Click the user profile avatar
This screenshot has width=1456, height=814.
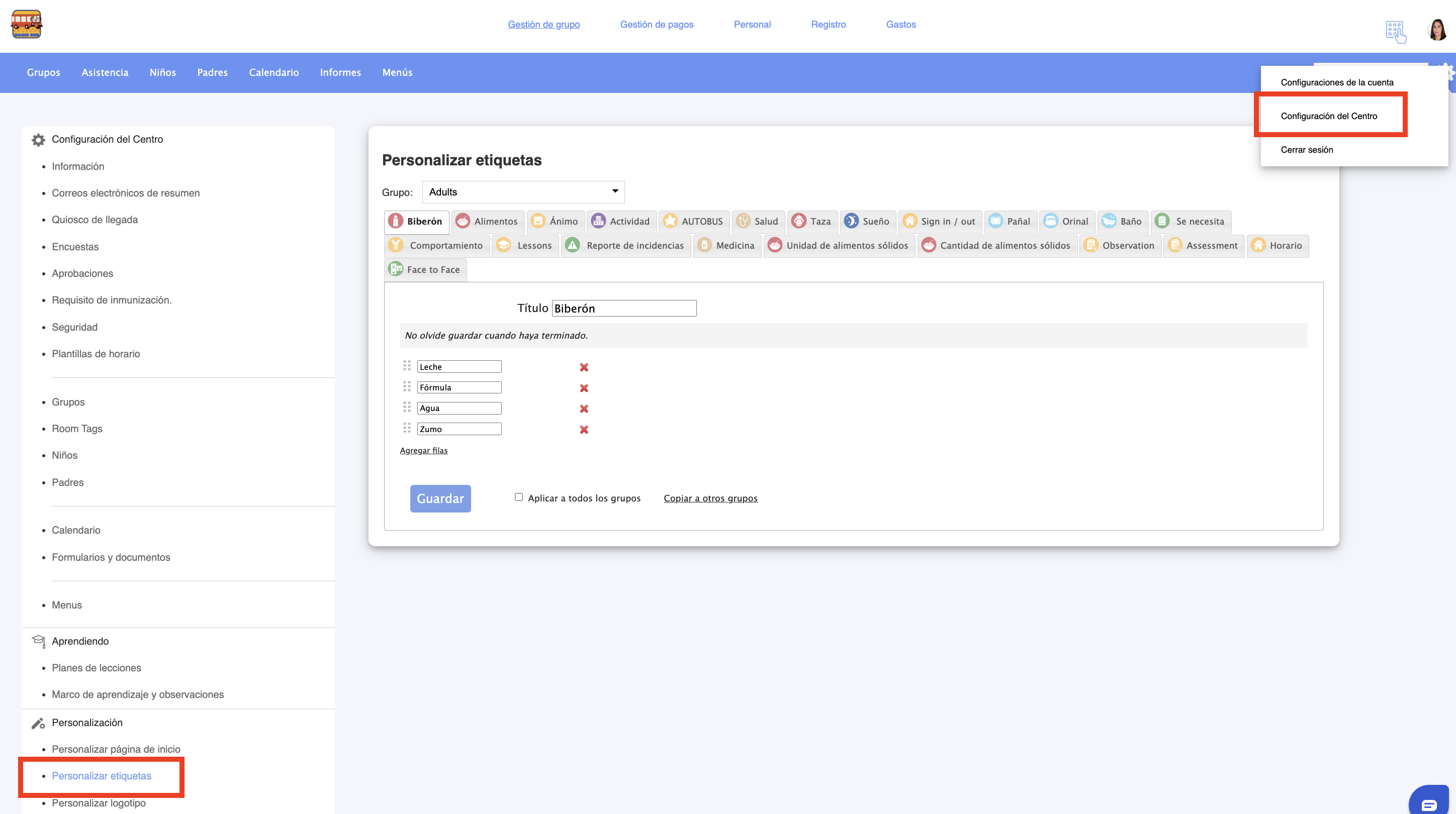[x=1437, y=30]
